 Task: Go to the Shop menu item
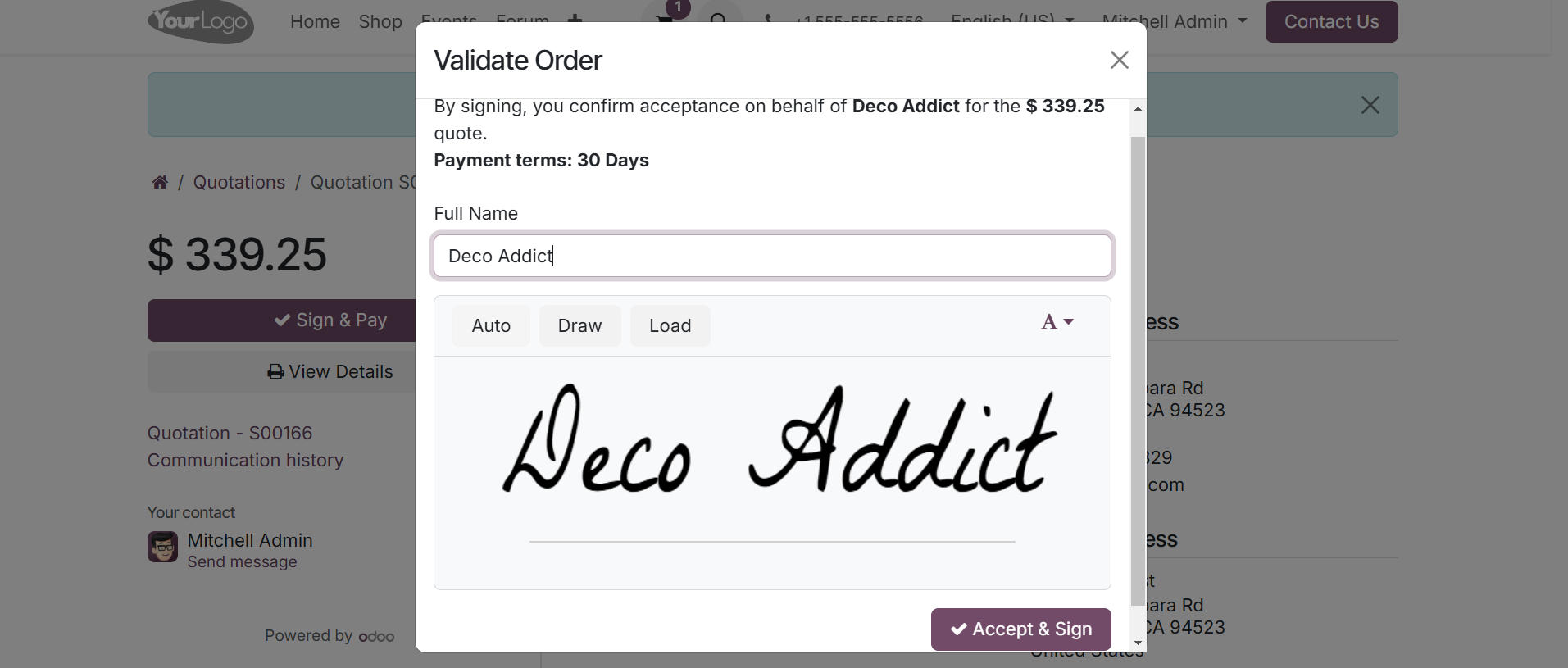(x=380, y=21)
